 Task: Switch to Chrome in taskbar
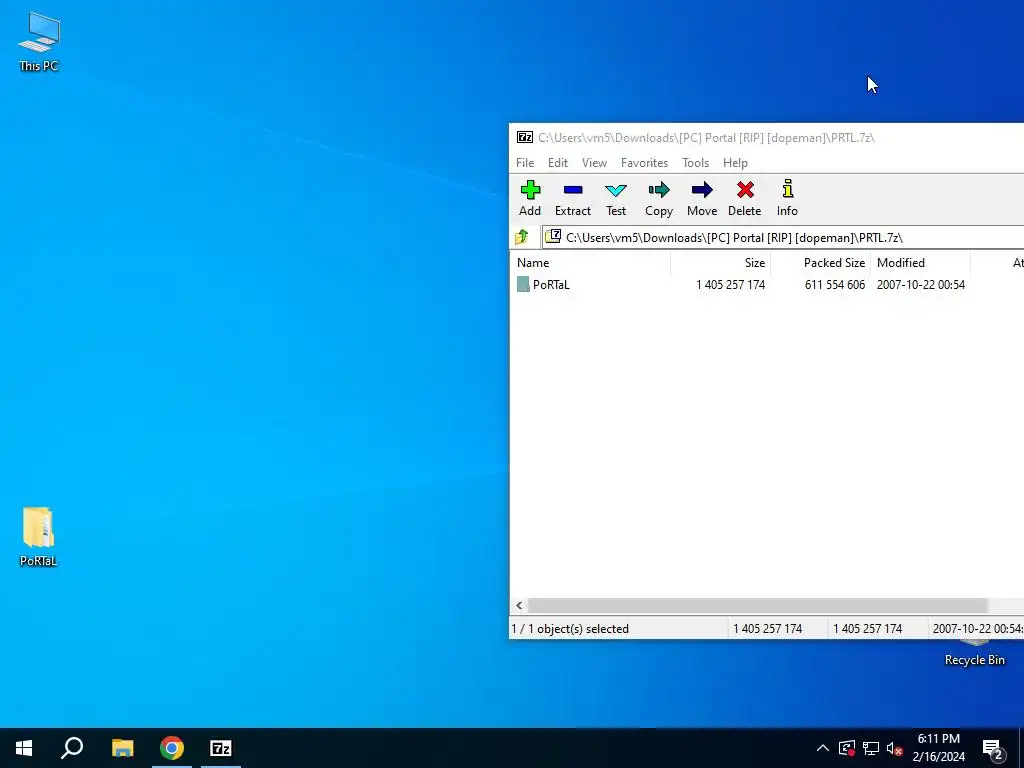click(x=172, y=748)
